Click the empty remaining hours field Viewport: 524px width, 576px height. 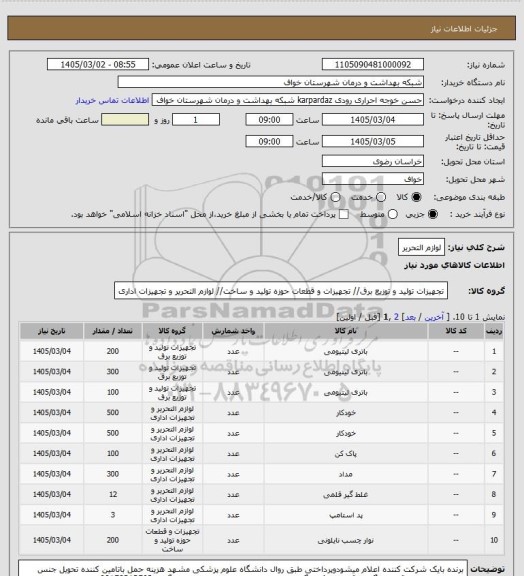coord(125,120)
